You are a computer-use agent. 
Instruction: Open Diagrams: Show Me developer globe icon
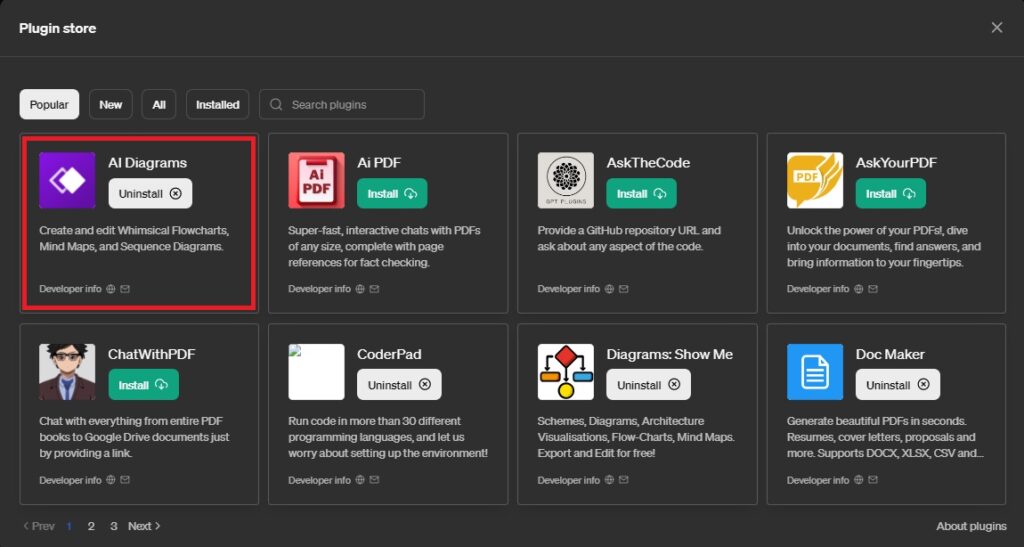[x=609, y=480]
